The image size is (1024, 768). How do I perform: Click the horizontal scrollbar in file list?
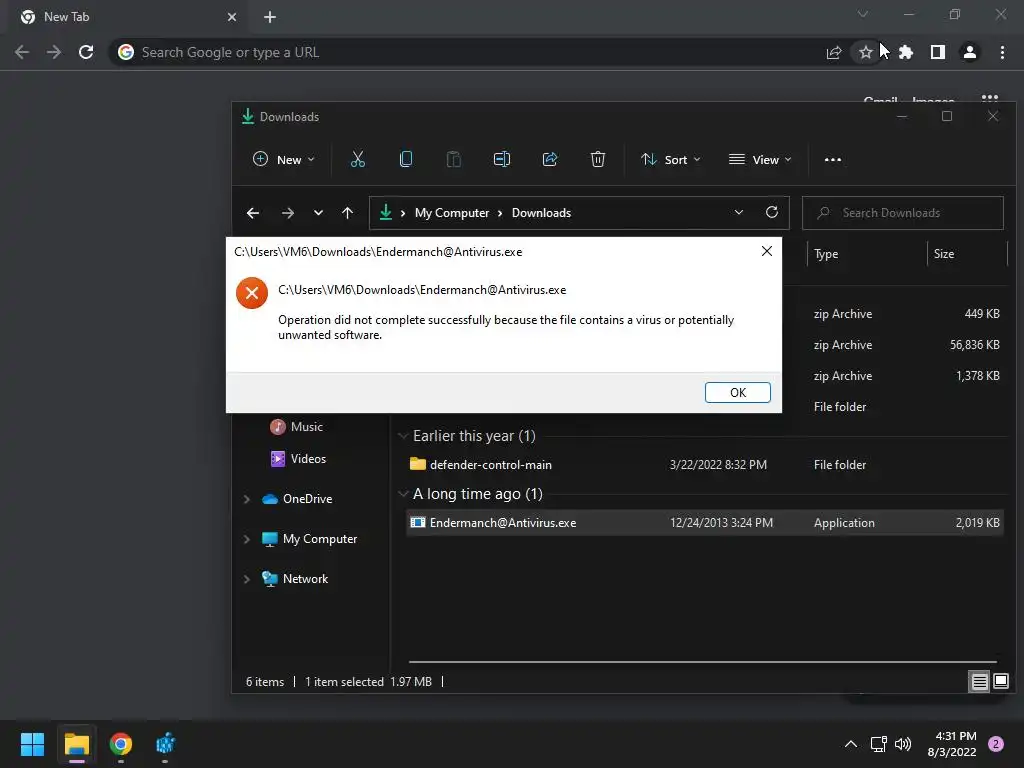(703, 662)
